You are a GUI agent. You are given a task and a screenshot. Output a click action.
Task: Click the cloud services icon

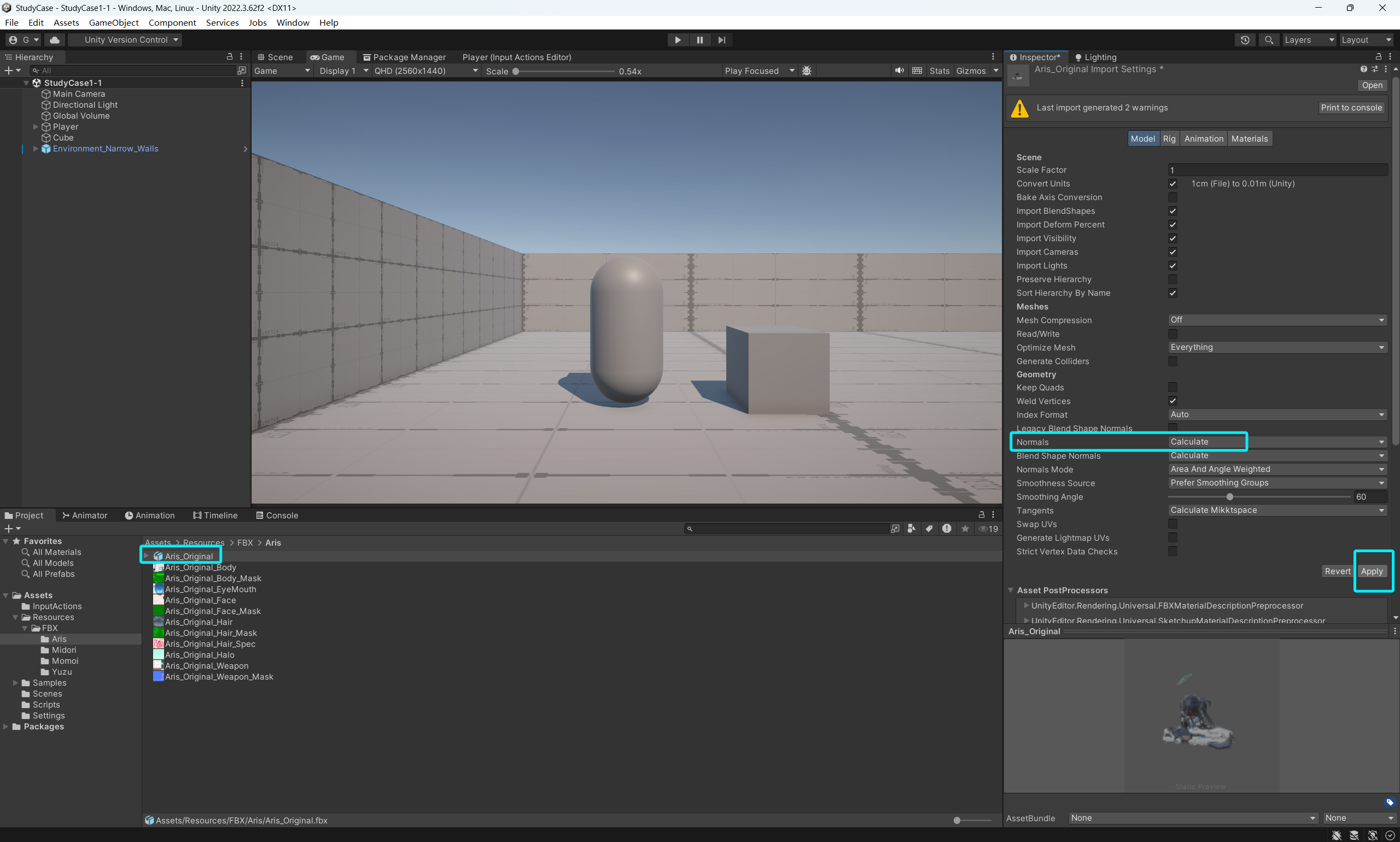coord(55,40)
